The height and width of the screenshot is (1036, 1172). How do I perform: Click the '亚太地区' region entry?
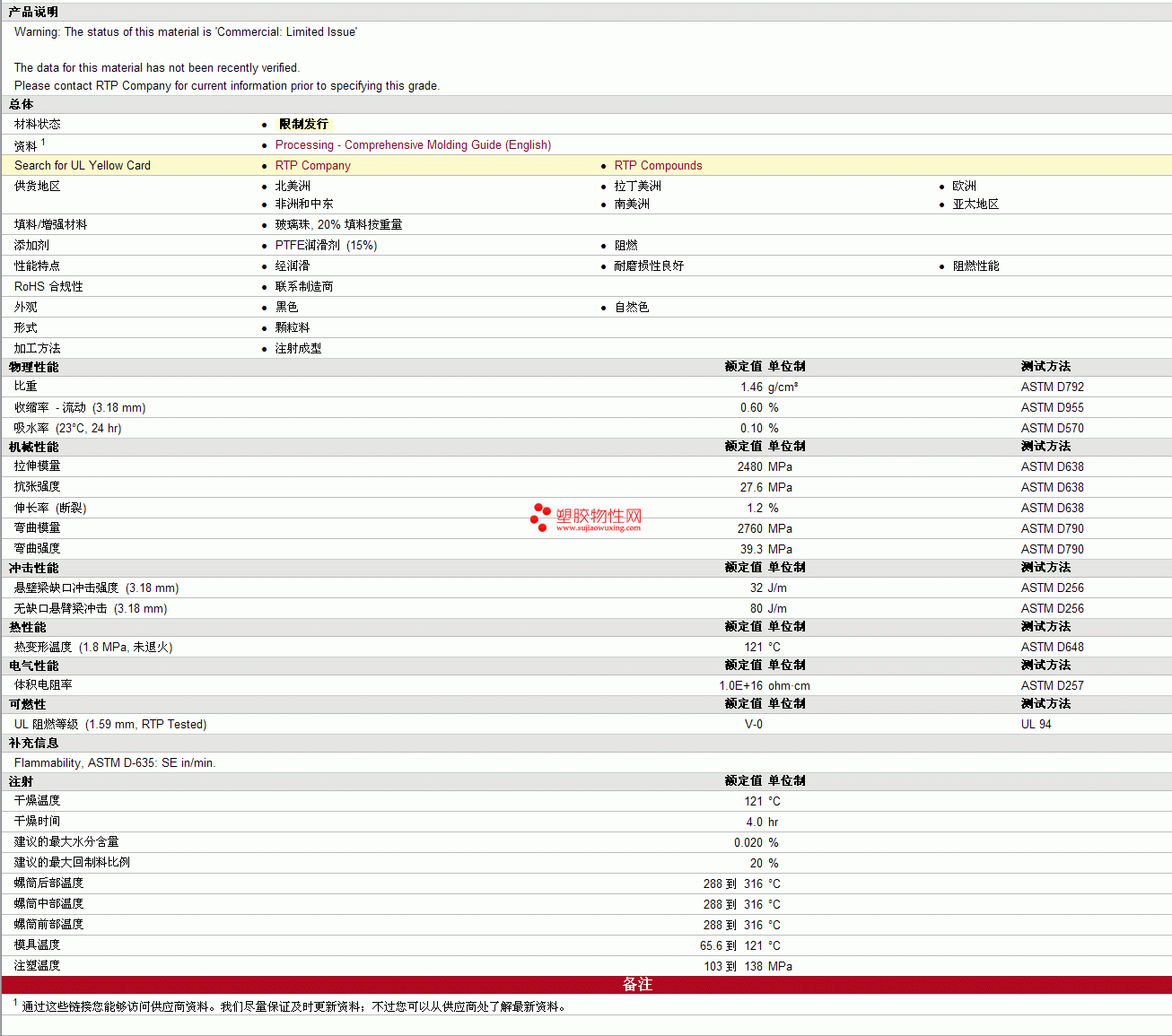975,204
